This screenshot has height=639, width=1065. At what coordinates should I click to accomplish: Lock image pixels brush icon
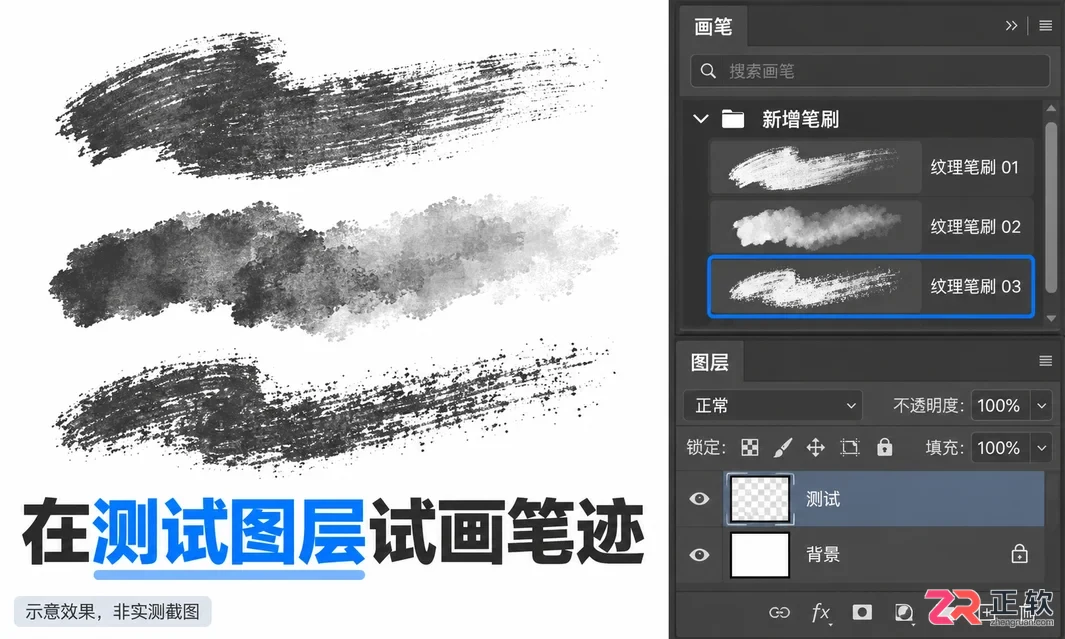click(x=782, y=447)
